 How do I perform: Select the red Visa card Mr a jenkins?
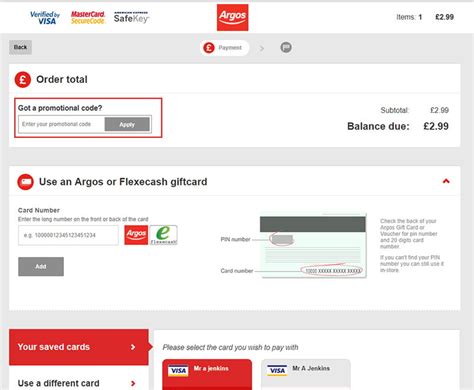click(x=207, y=374)
